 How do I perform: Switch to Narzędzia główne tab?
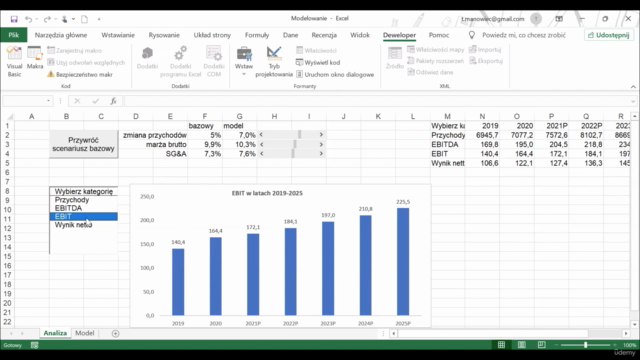[x=61, y=35]
